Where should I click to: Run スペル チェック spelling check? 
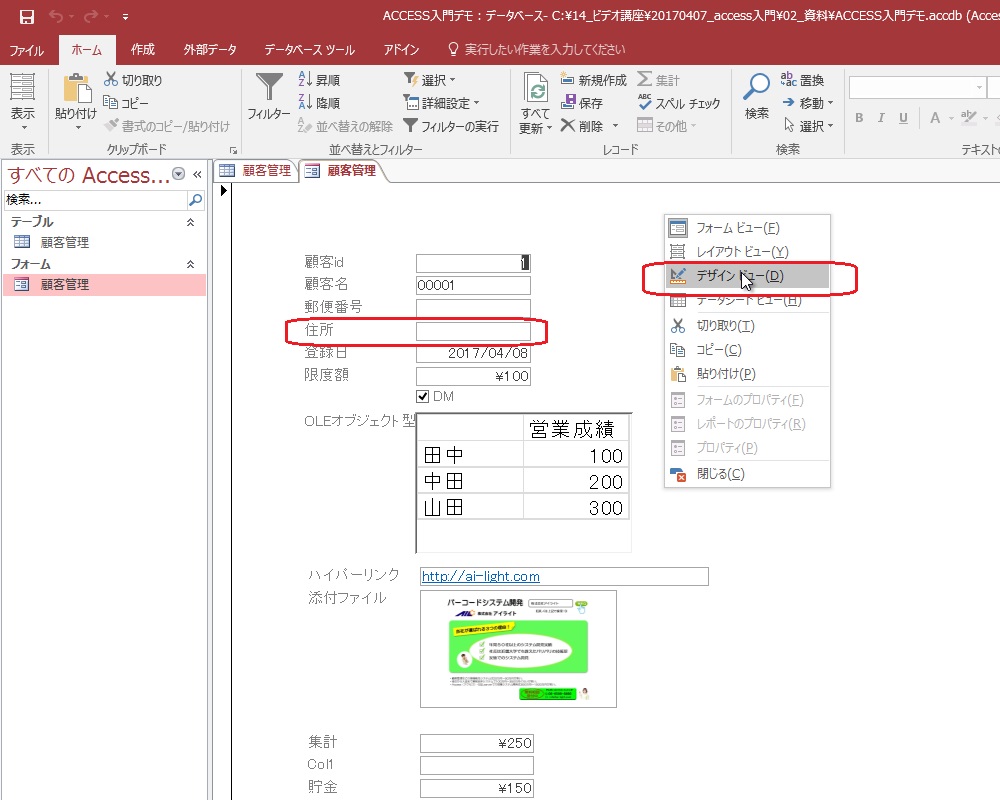click(x=679, y=103)
